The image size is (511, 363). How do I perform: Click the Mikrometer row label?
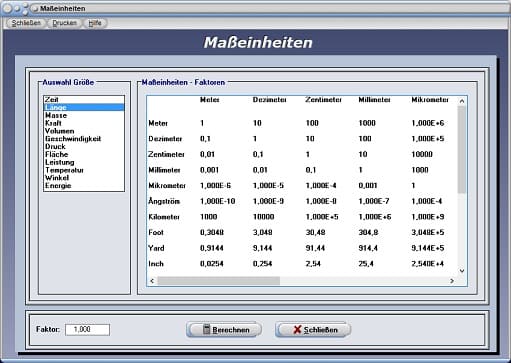(x=167, y=186)
